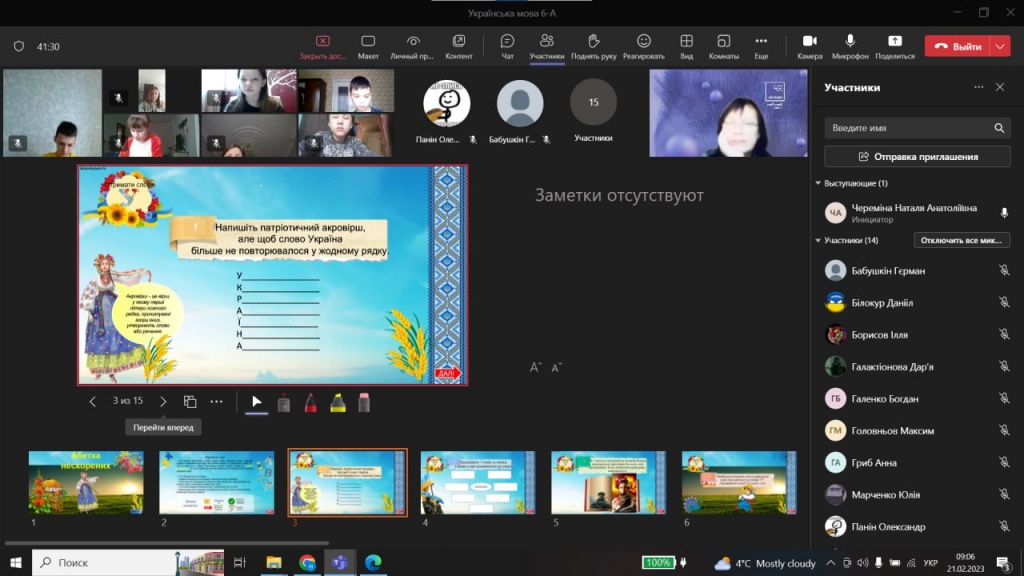Image resolution: width=1024 pixels, height=576 pixels.
Task: Click Закрыть доступ to stop presenting
Action: pyautogui.click(x=323, y=46)
